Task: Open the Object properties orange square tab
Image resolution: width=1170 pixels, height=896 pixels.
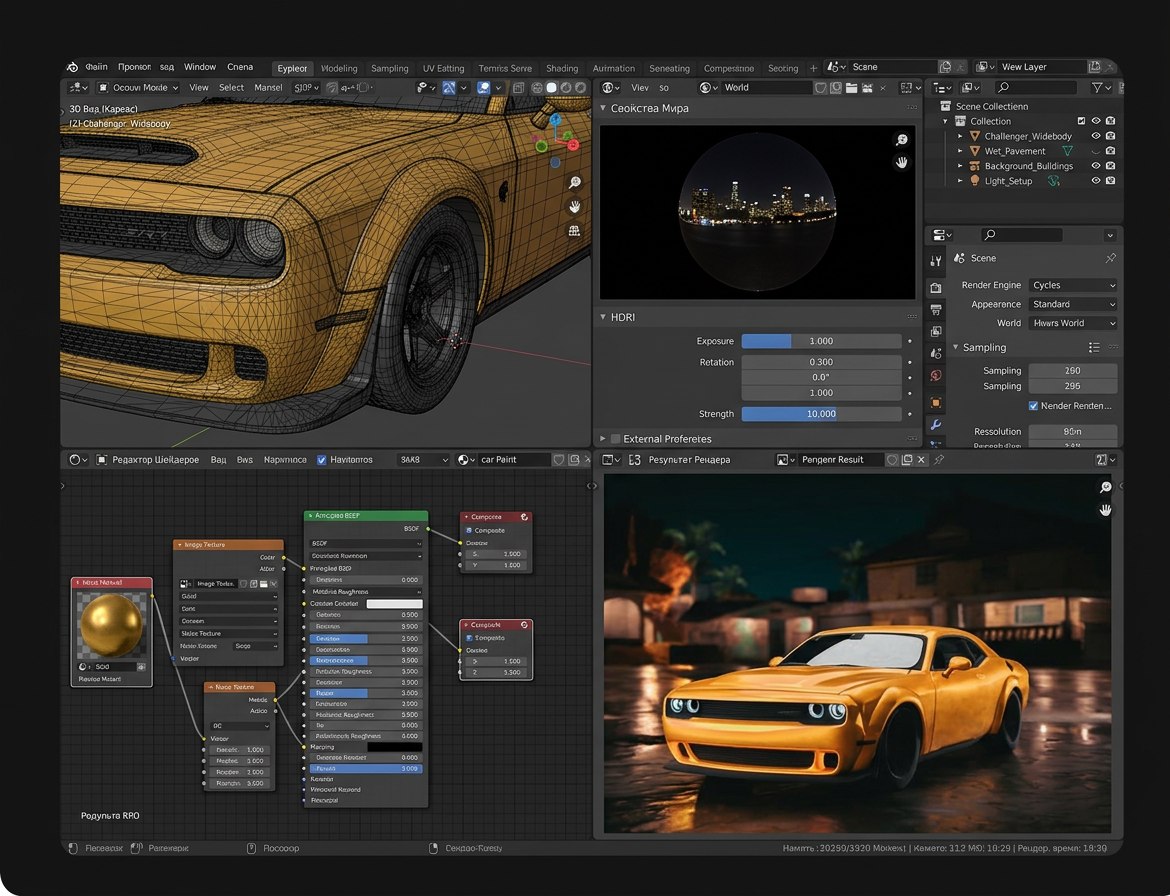Action: coord(936,403)
